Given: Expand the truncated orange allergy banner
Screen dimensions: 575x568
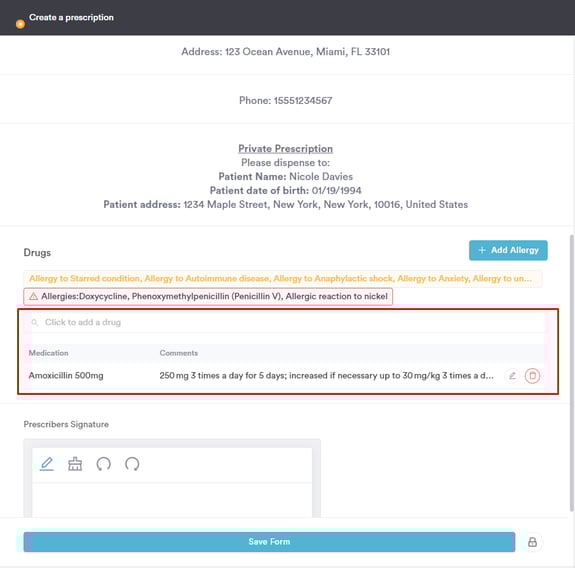Looking at the screenshot, I should click(283, 278).
